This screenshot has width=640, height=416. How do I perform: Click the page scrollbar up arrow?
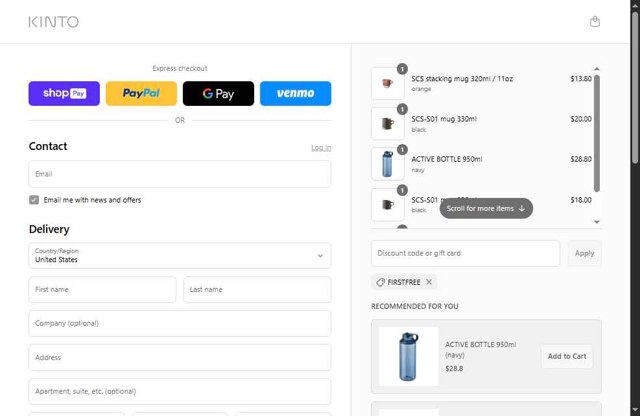[x=635, y=4]
